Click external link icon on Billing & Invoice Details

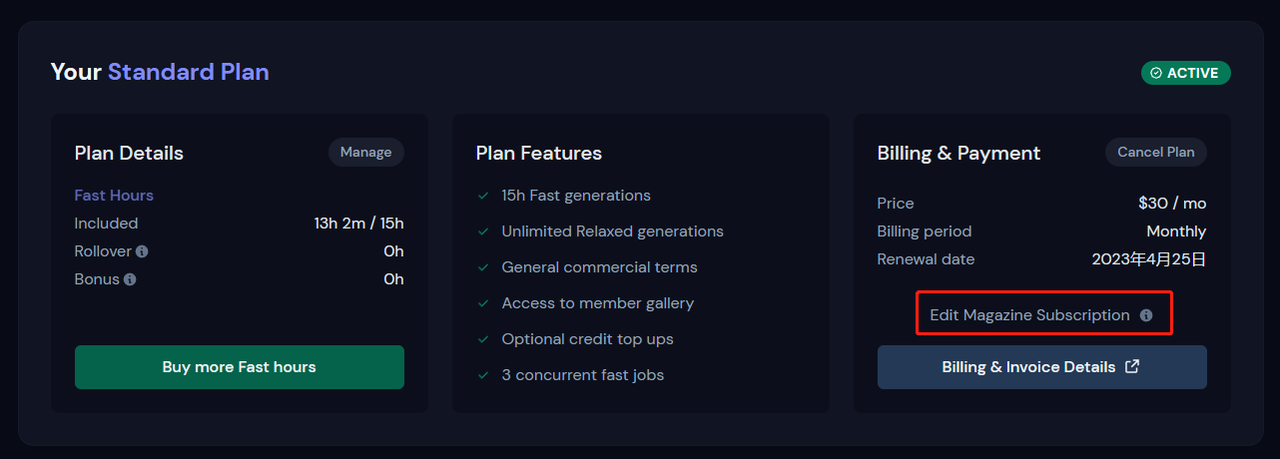point(1132,367)
